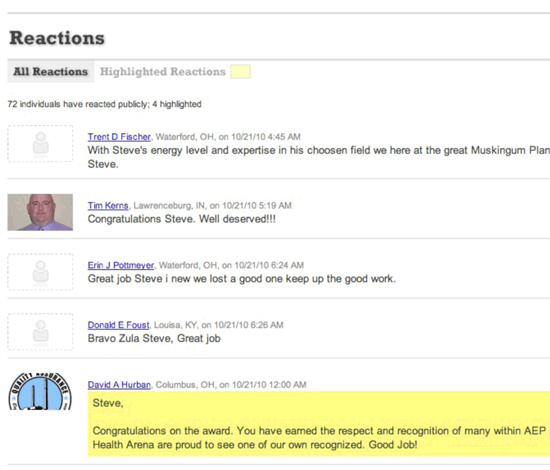Click 'Columbus, OH, on 10/21/10 12:00 AM' timestamp
The height and width of the screenshot is (470, 550).
point(231,385)
